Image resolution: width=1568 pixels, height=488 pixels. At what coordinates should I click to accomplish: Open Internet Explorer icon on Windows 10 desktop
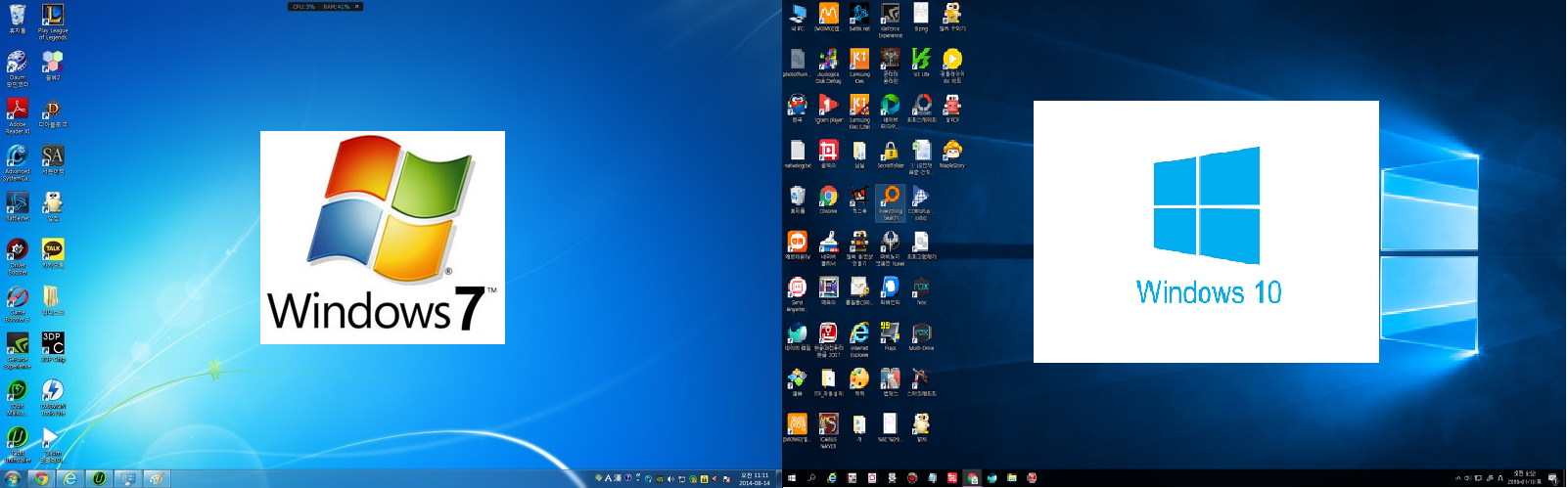[859, 339]
